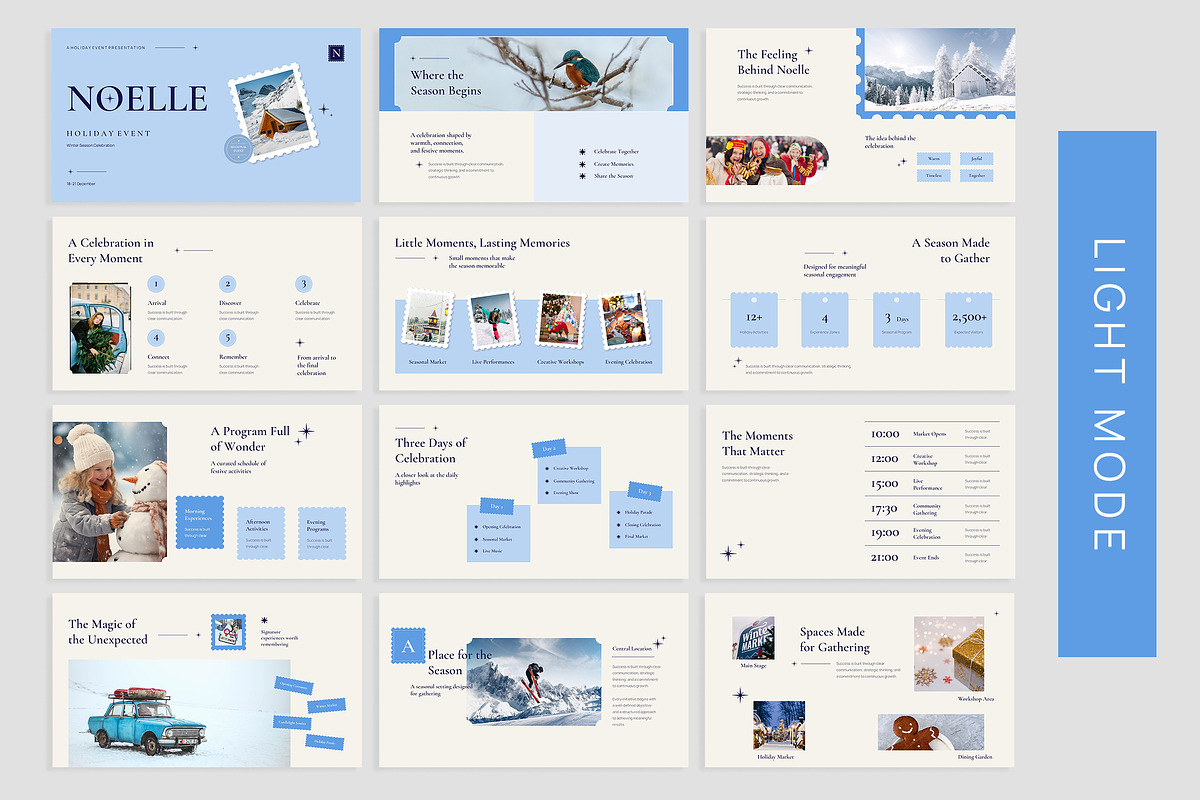Viewport: 1200px width, 800px height.
Task: Open the Three Days of Celebration slide
Action: (533, 492)
